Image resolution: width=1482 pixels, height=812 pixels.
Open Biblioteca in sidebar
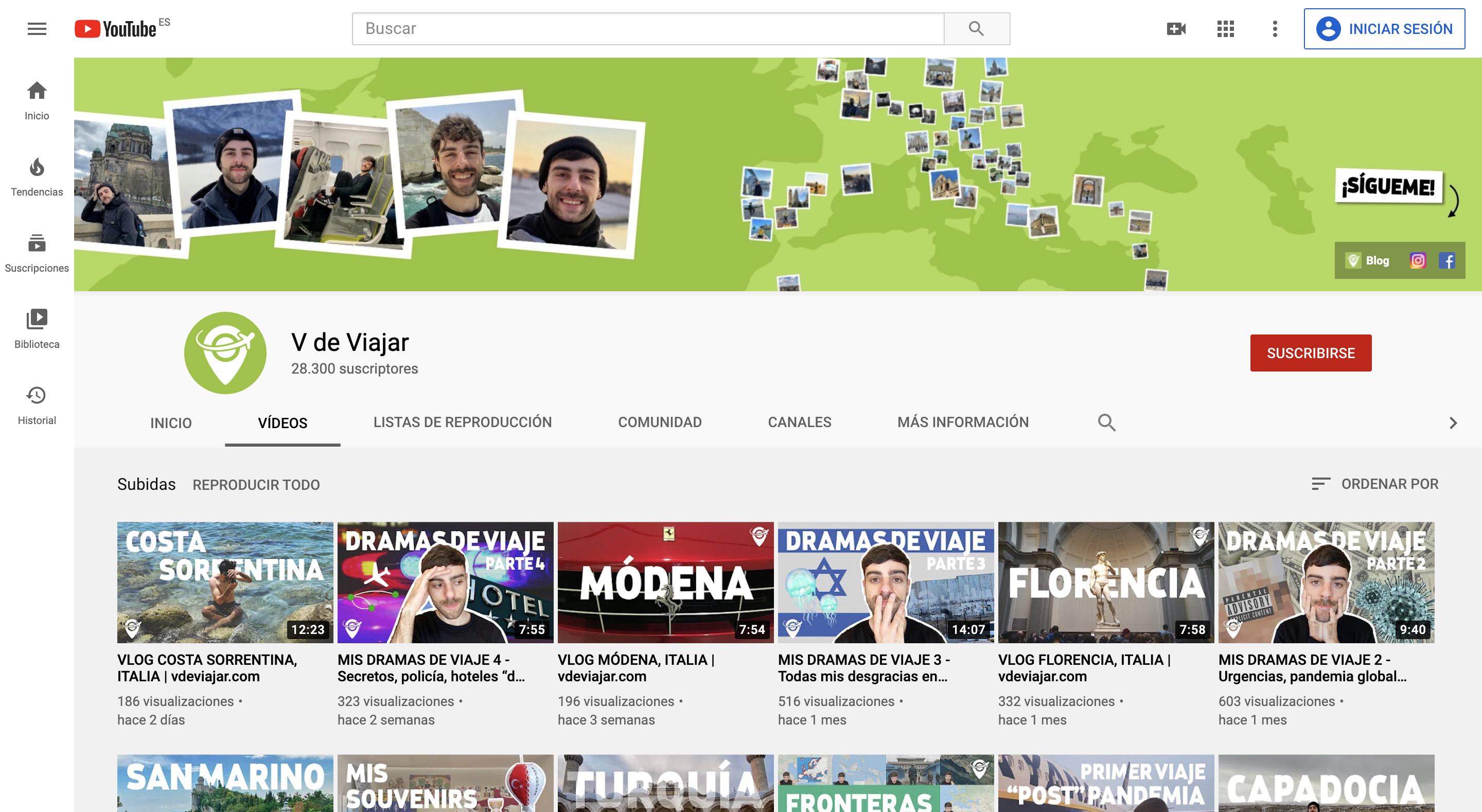pos(37,329)
